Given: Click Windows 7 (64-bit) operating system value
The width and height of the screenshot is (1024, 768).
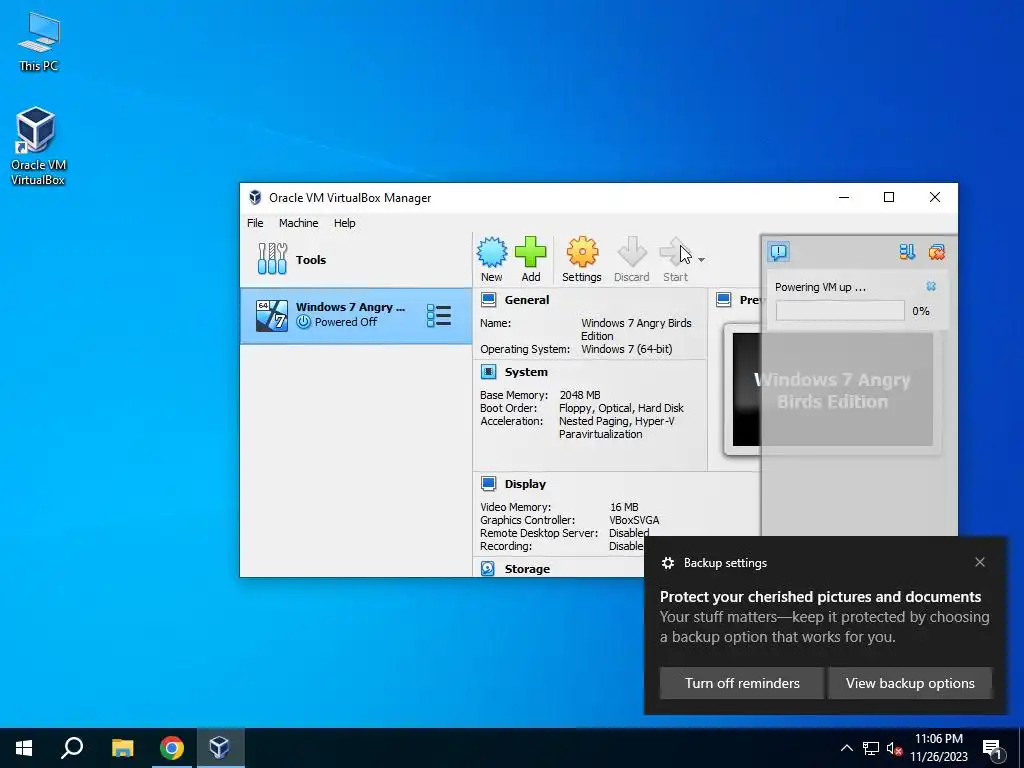Looking at the screenshot, I should click(x=626, y=349).
